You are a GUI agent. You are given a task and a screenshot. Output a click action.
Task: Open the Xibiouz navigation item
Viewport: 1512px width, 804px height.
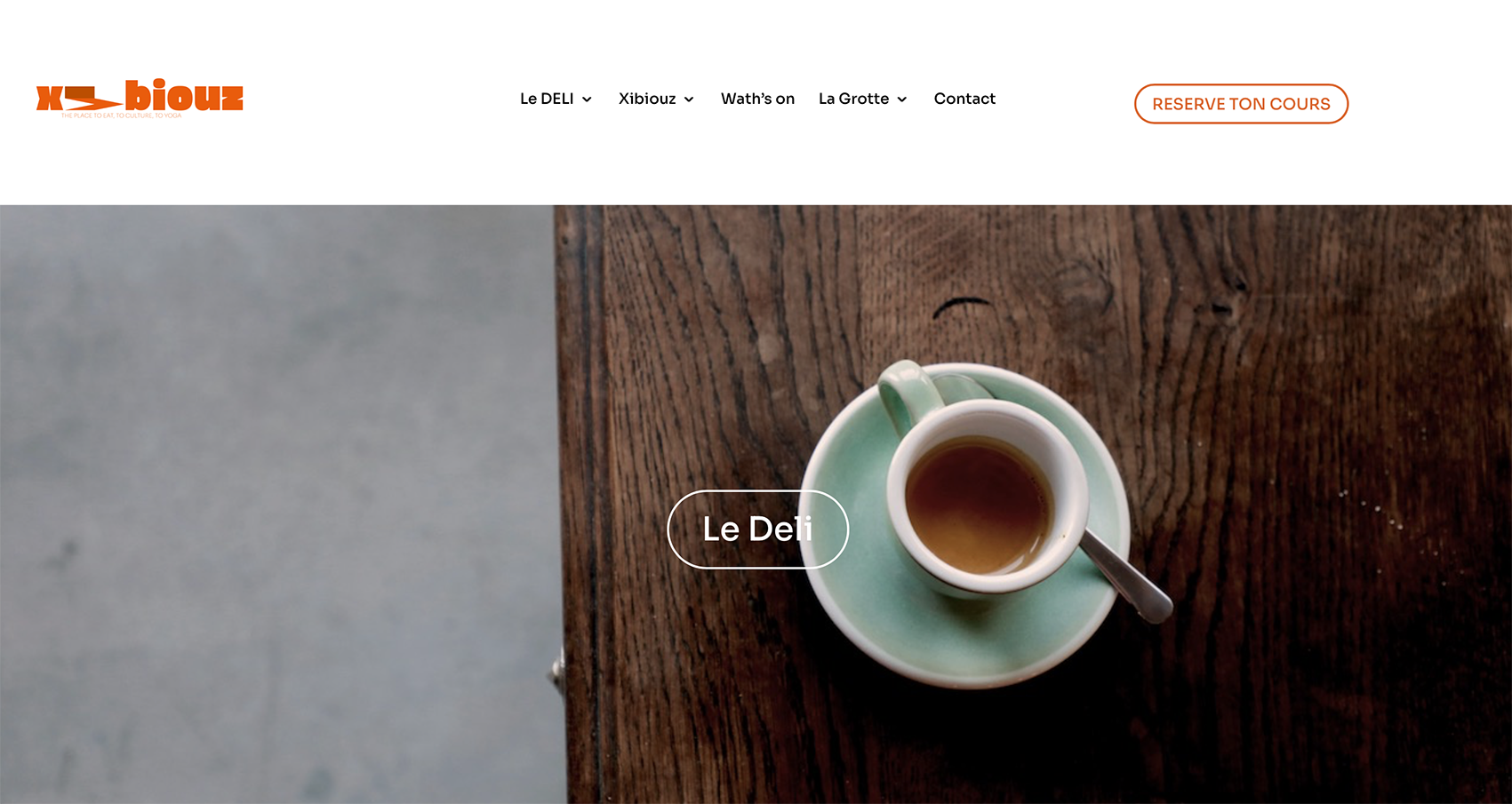647,99
